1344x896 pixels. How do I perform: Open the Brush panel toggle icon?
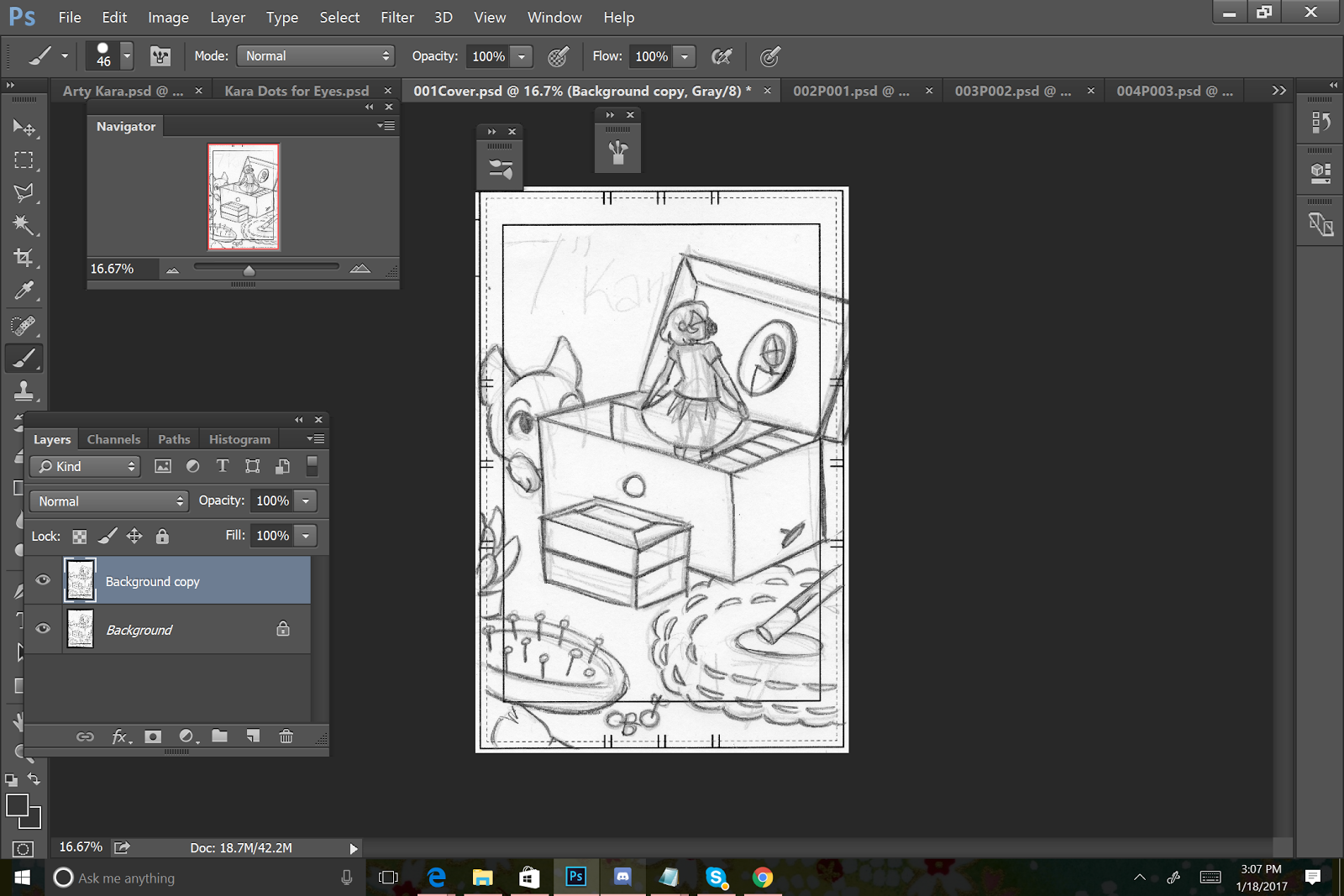[x=160, y=56]
